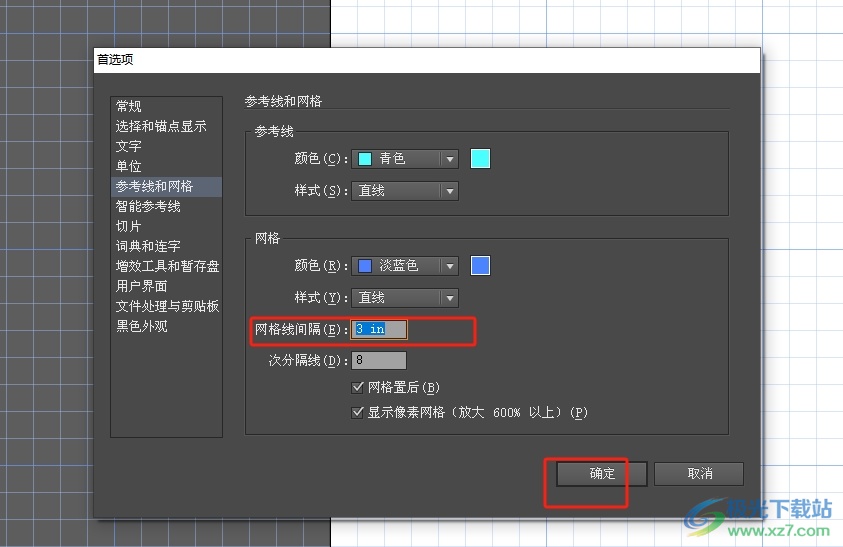Click the 网格线间隔 input field

point(379,329)
